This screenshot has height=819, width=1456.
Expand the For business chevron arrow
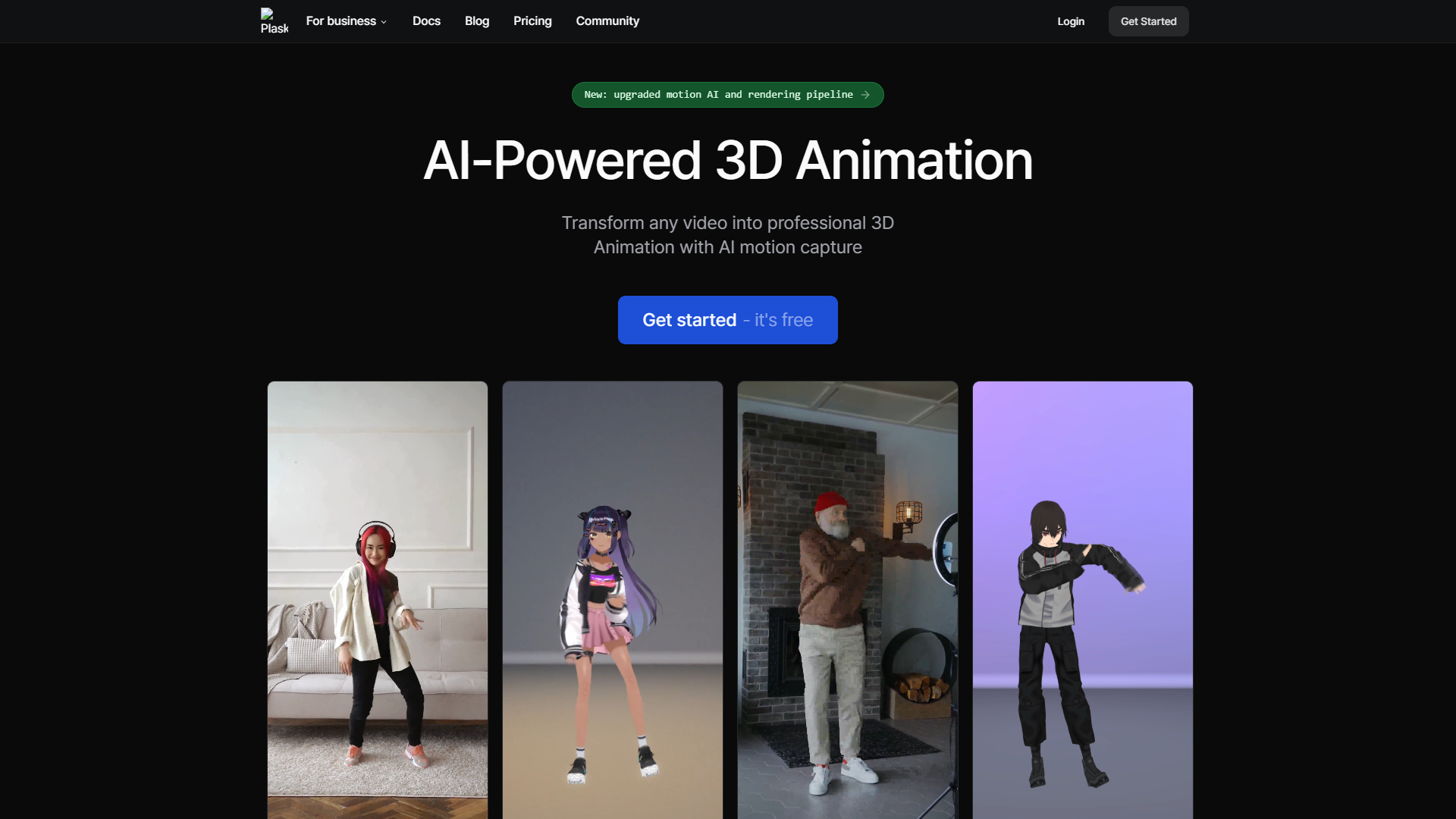coord(384,22)
